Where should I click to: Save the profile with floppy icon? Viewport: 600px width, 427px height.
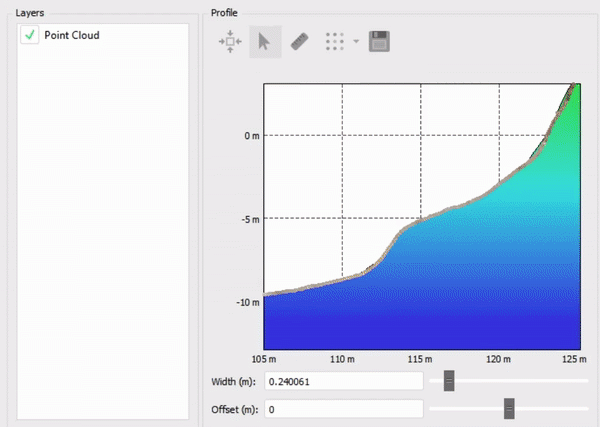[x=379, y=41]
